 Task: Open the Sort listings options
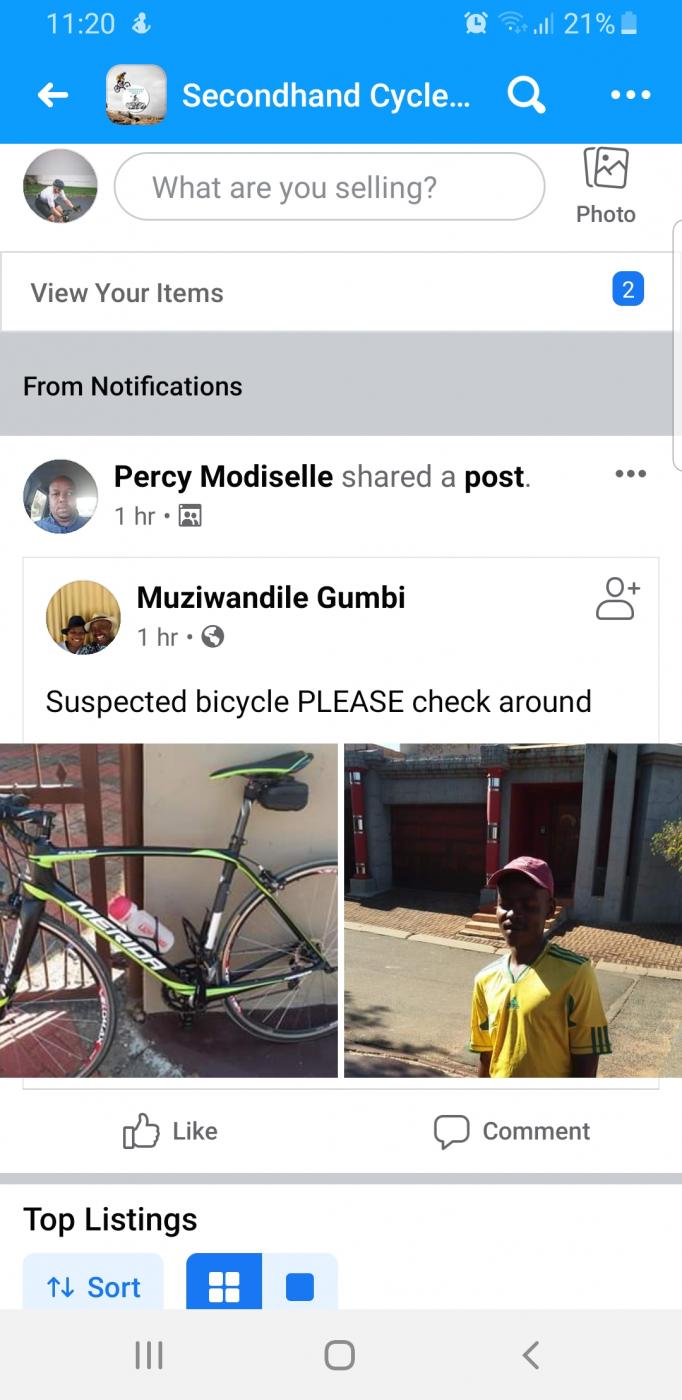(x=93, y=1286)
